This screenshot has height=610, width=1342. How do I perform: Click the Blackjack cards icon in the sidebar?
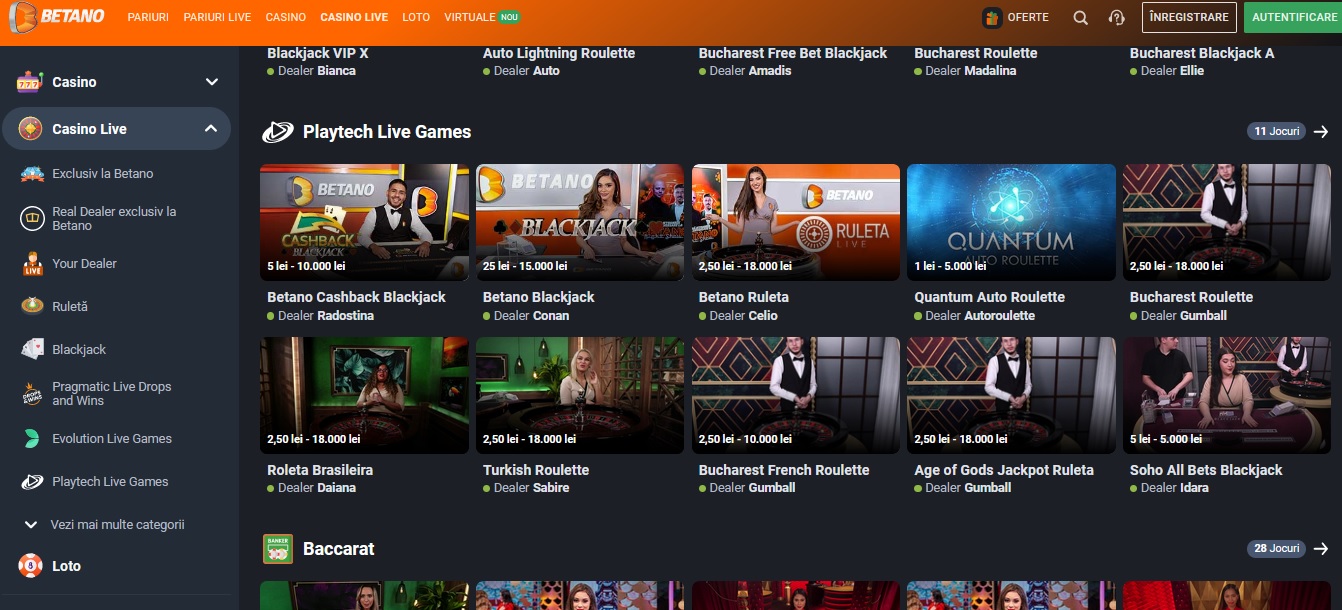coord(33,349)
